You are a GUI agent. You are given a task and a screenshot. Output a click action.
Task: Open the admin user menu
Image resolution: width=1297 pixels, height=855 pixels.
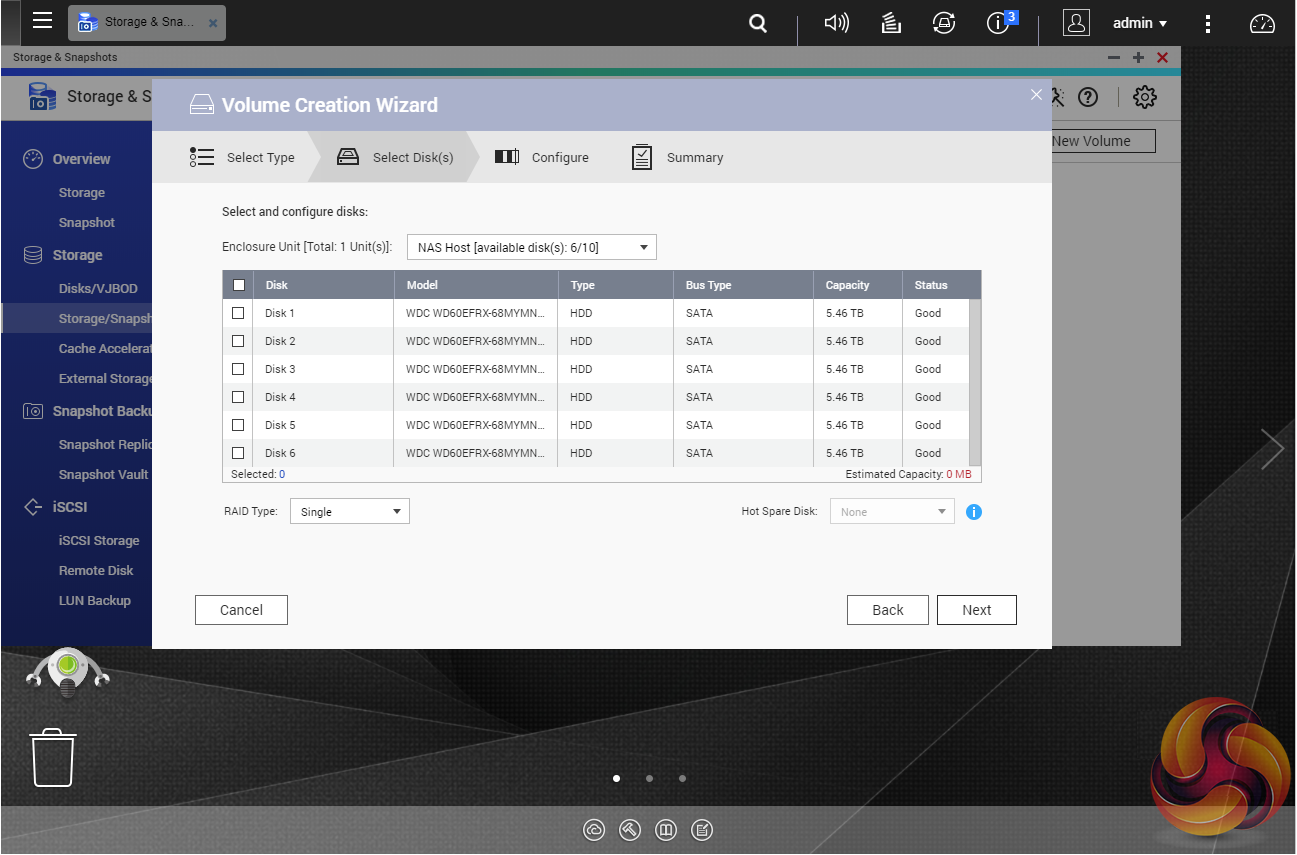click(1140, 23)
